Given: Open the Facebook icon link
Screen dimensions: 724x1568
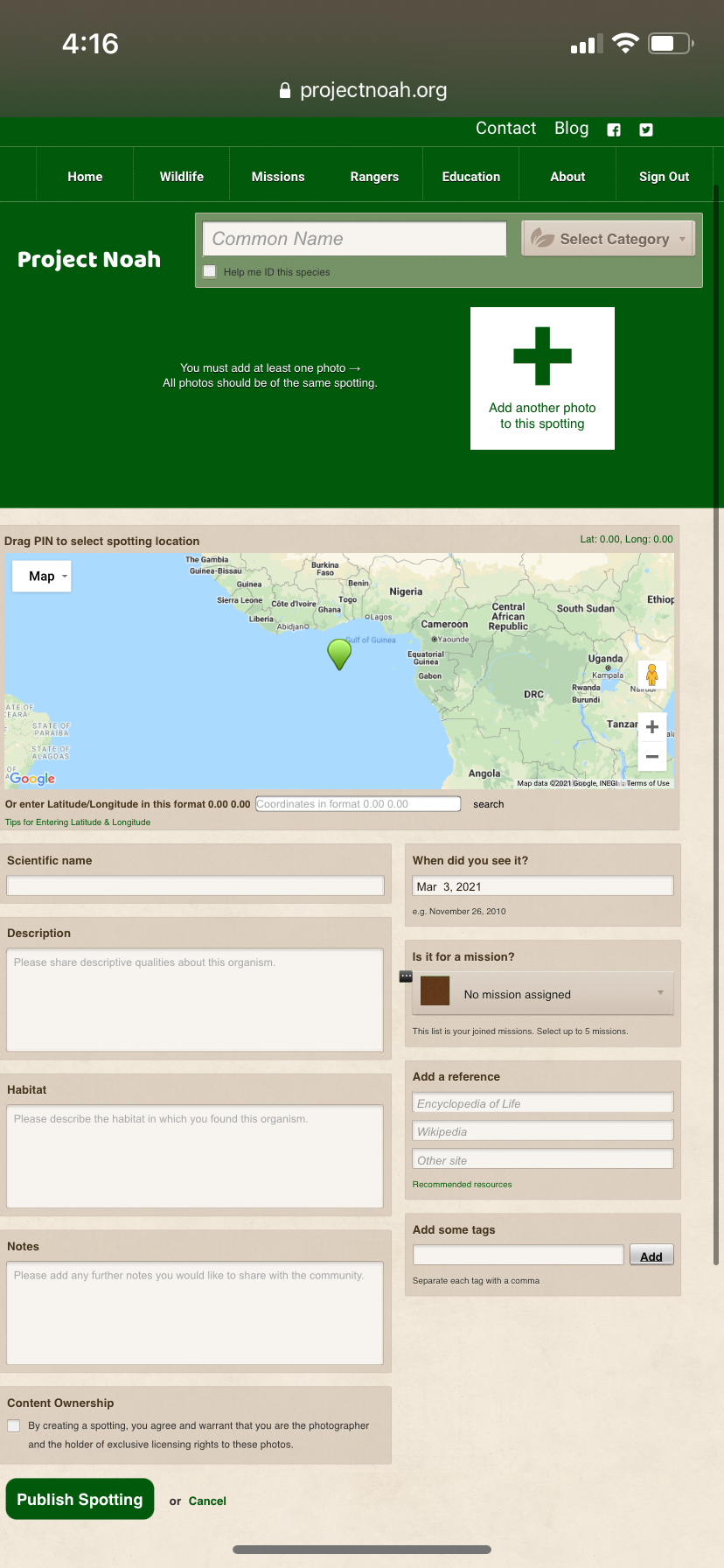Looking at the screenshot, I should coord(614,129).
